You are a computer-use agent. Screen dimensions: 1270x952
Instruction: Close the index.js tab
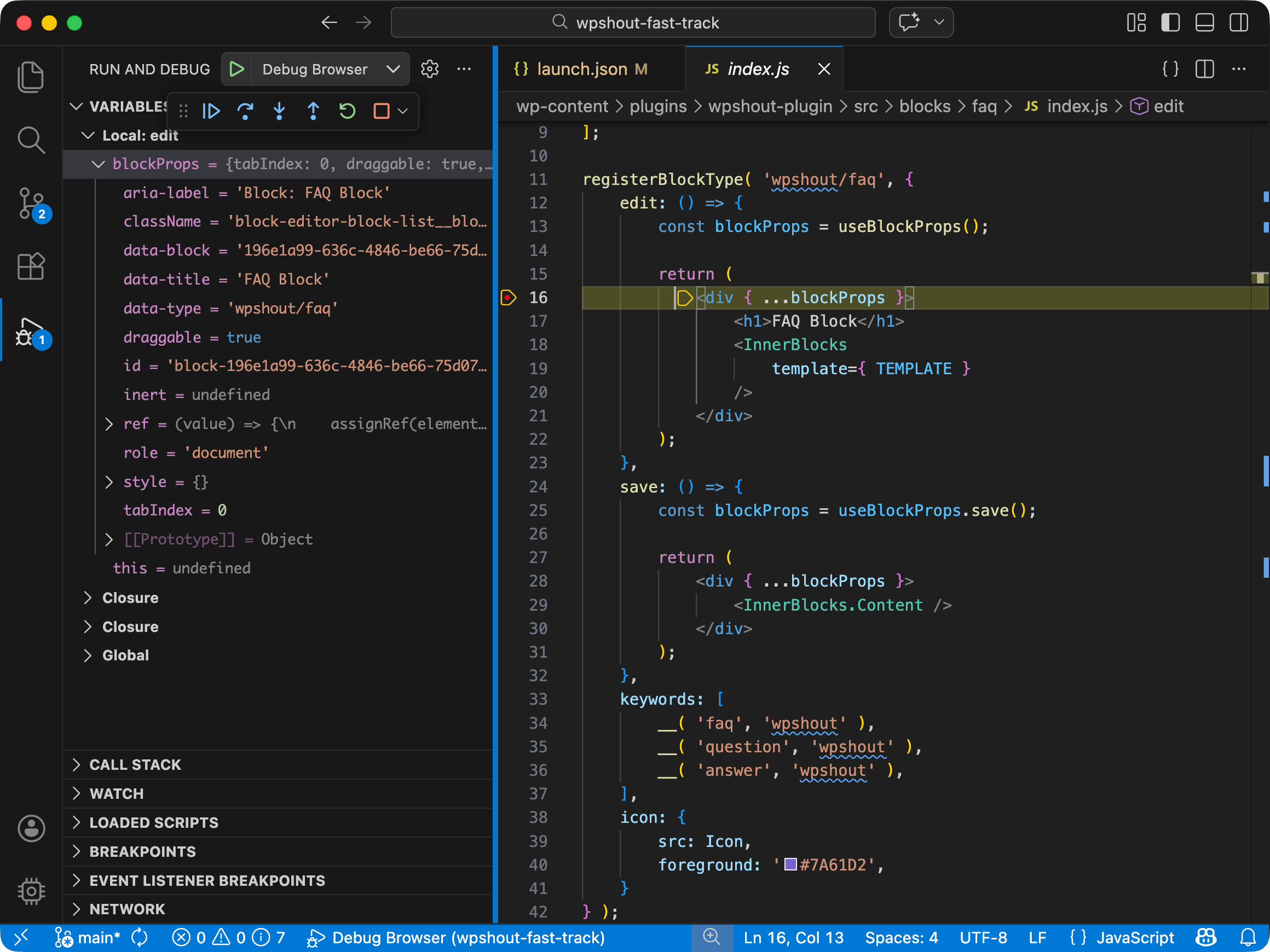[824, 69]
